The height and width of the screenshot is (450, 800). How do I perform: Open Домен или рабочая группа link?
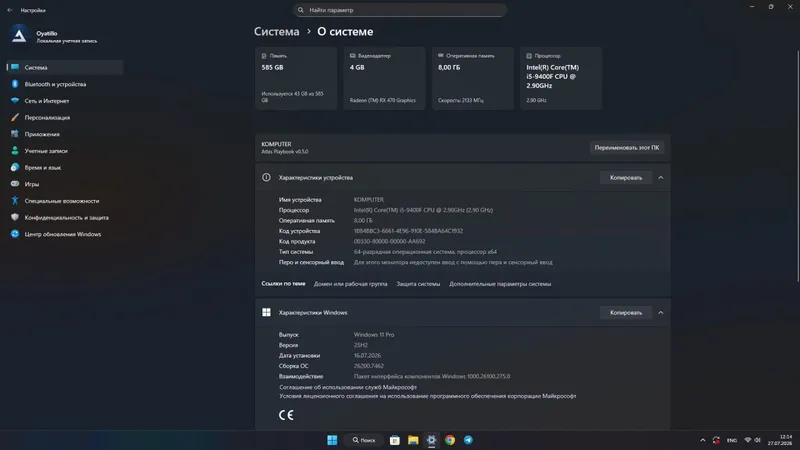click(x=351, y=284)
